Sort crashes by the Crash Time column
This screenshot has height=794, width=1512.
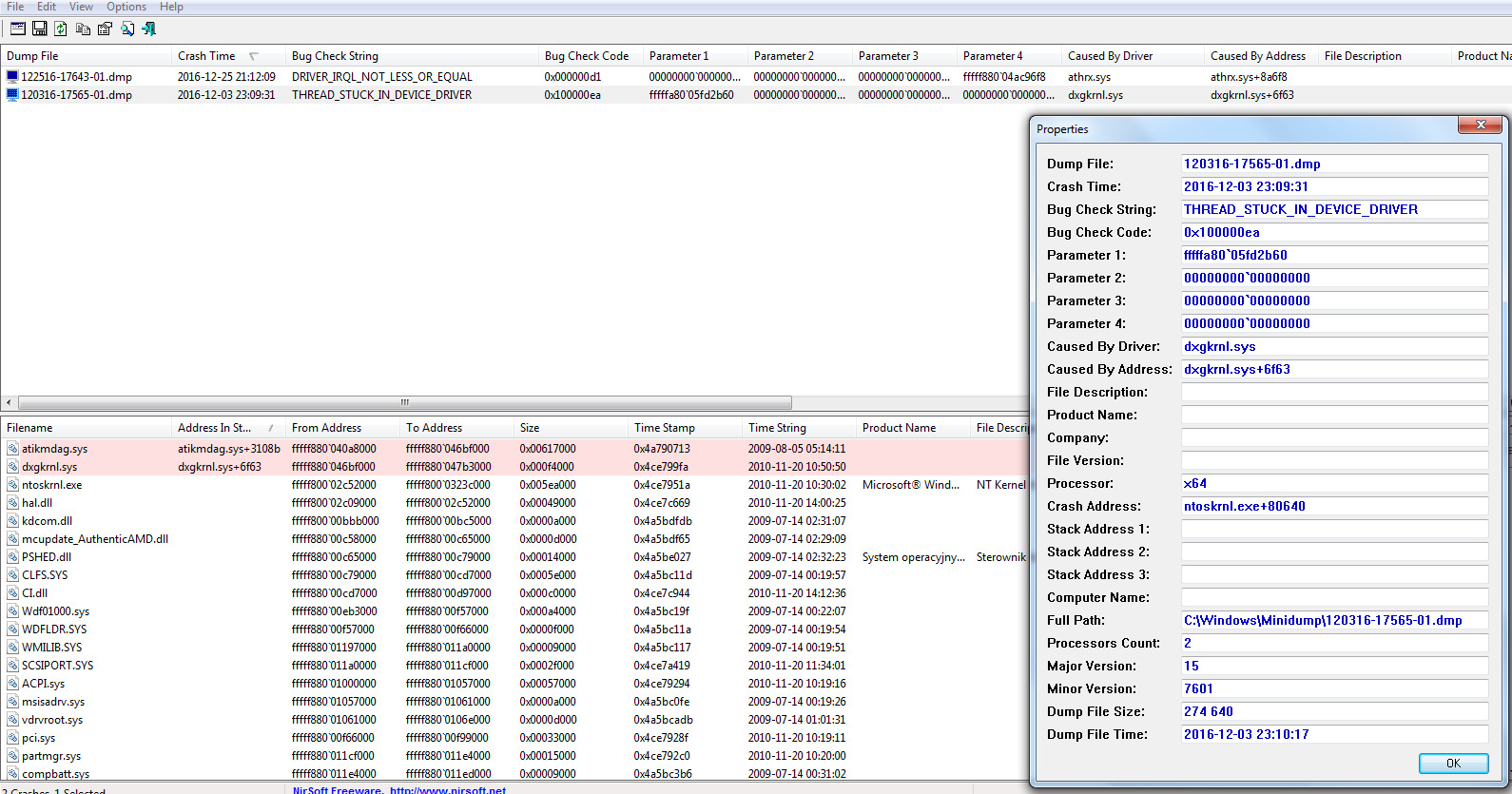click(228, 56)
